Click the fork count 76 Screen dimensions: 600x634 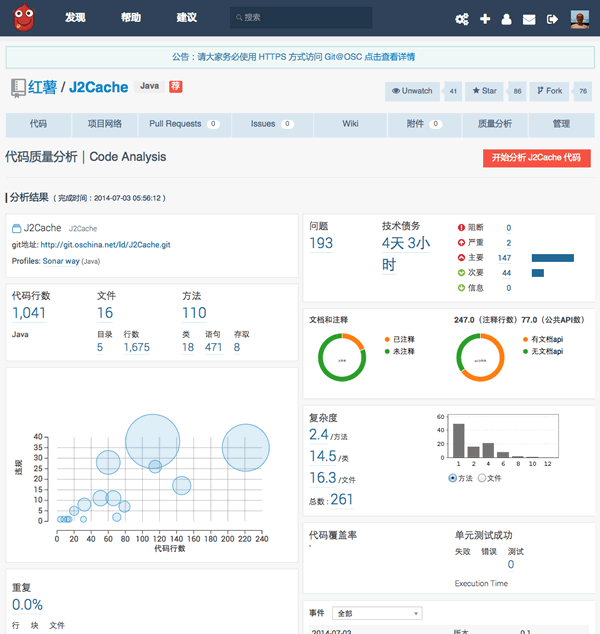[x=583, y=91]
